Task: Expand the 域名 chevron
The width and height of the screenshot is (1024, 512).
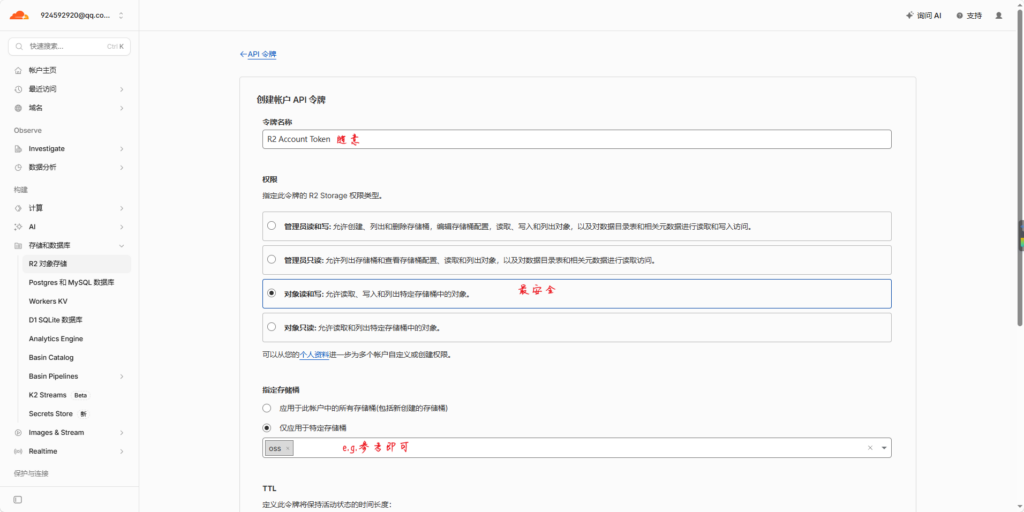Action: click(121, 108)
